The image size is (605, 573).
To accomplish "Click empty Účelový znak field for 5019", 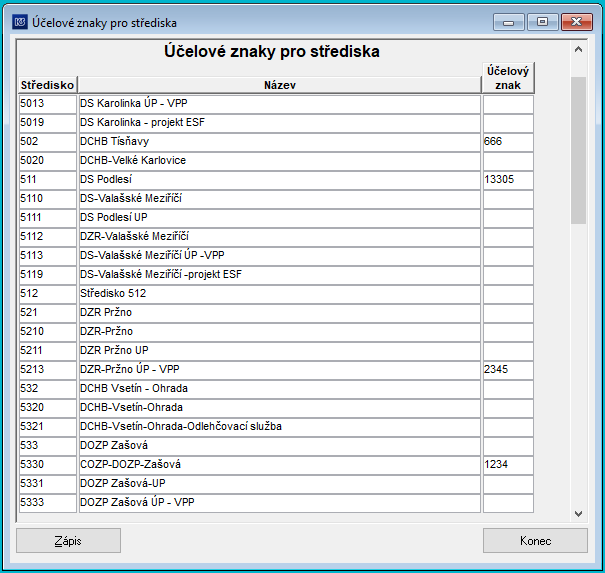I will pyautogui.click(x=508, y=123).
